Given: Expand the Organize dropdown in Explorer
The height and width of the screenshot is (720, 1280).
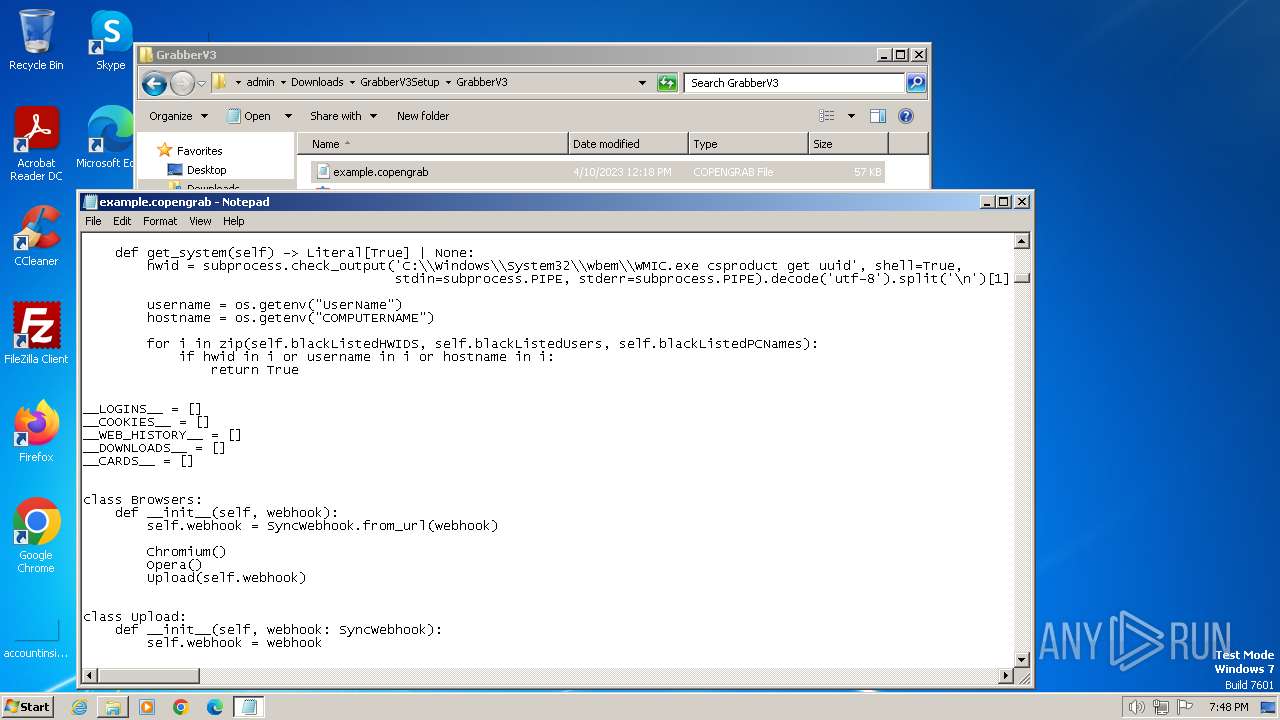Looking at the screenshot, I should click(x=178, y=116).
